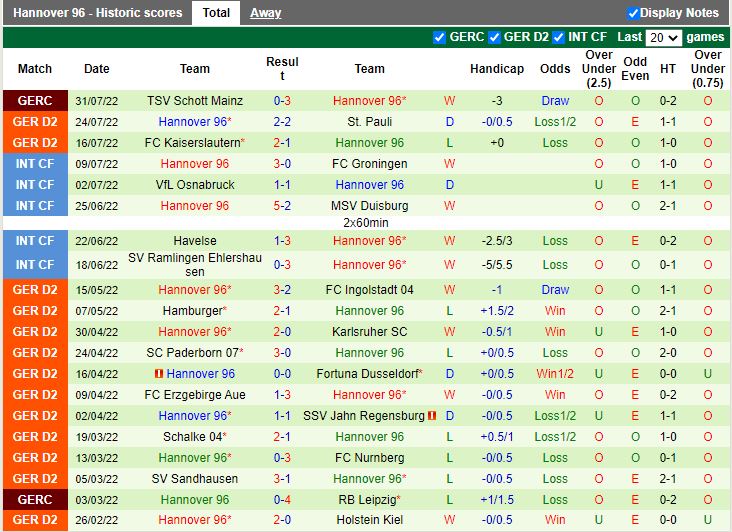Click the SC Paderborn 07 team name
Viewport: 732px width, 532px height.
(x=192, y=353)
